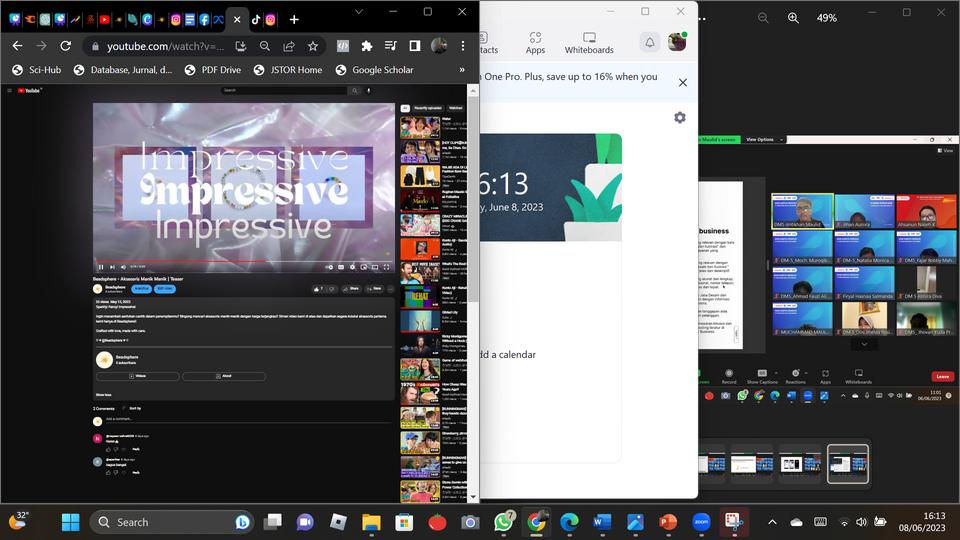Zoom out on photo viewer
The image size is (960, 540).
pos(763,18)
